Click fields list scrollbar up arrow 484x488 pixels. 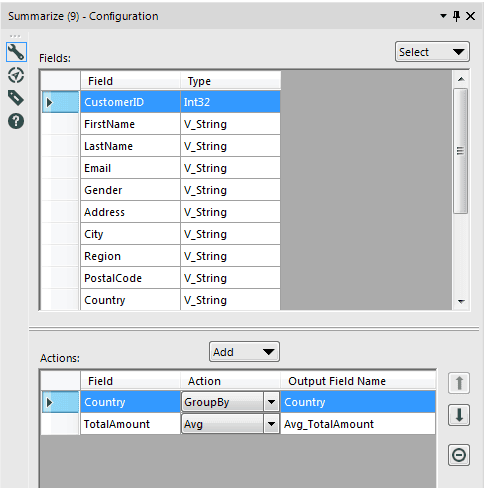point(461,79)
